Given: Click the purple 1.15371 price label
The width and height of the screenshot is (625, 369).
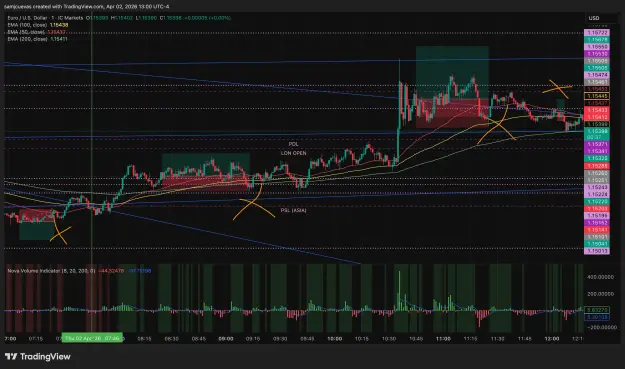Looking at the screenshot, I should (597, 144).
